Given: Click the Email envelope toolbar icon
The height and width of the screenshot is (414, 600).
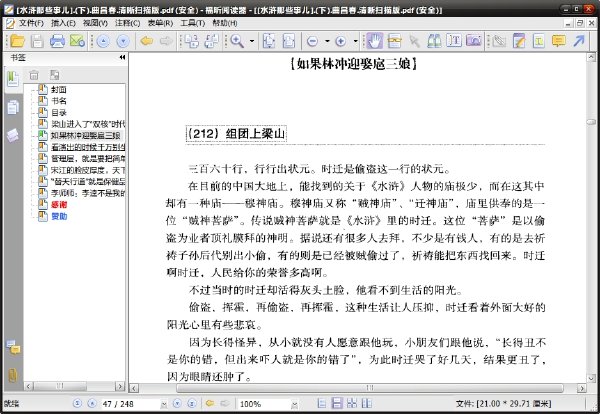Looking at the screenshot, I should [x=77, y=41].
